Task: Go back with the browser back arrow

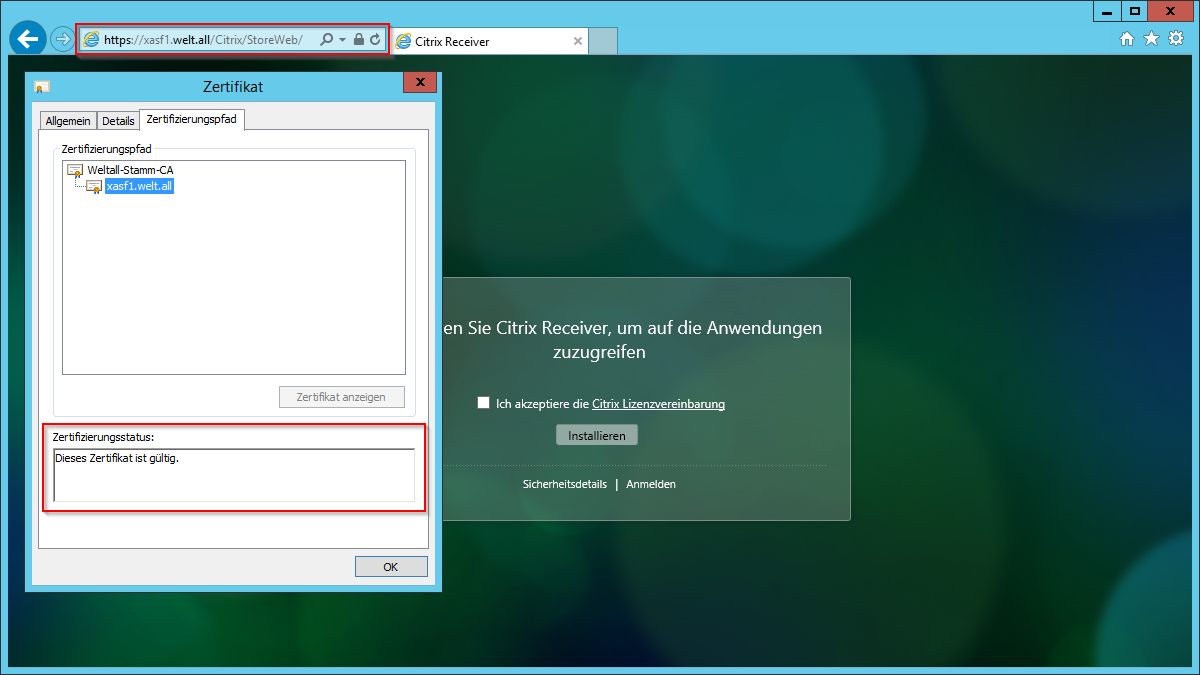Action: (x=27, y=39)
